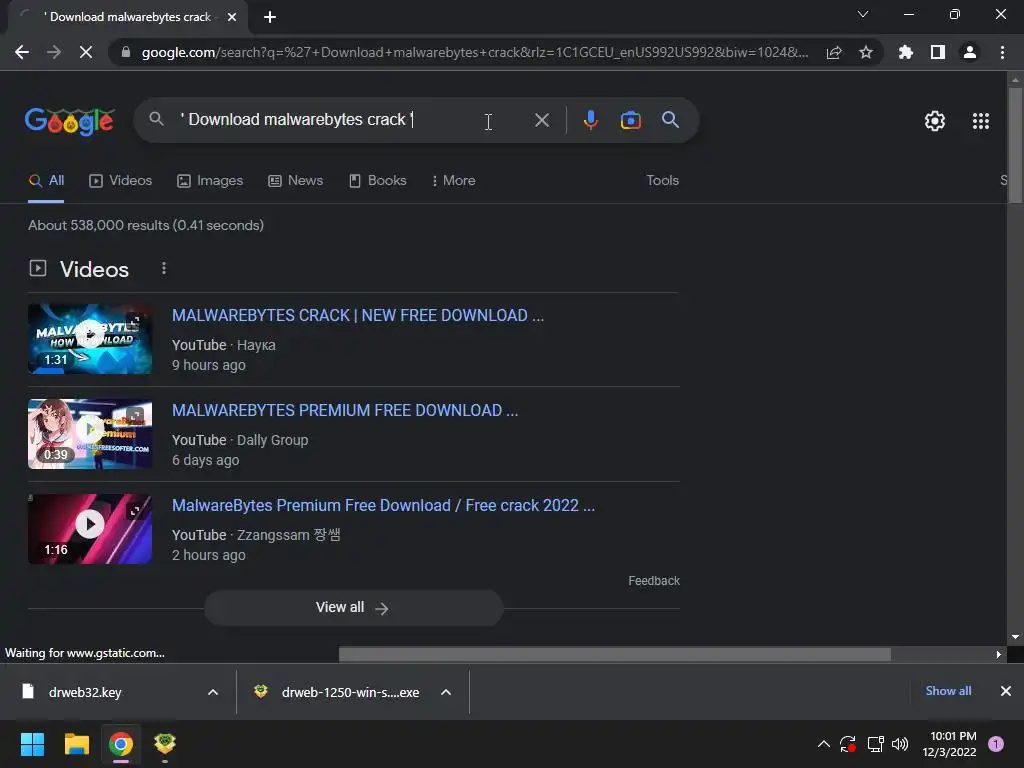
Task: Search by image camera icon
Action: tap(630, 120)
